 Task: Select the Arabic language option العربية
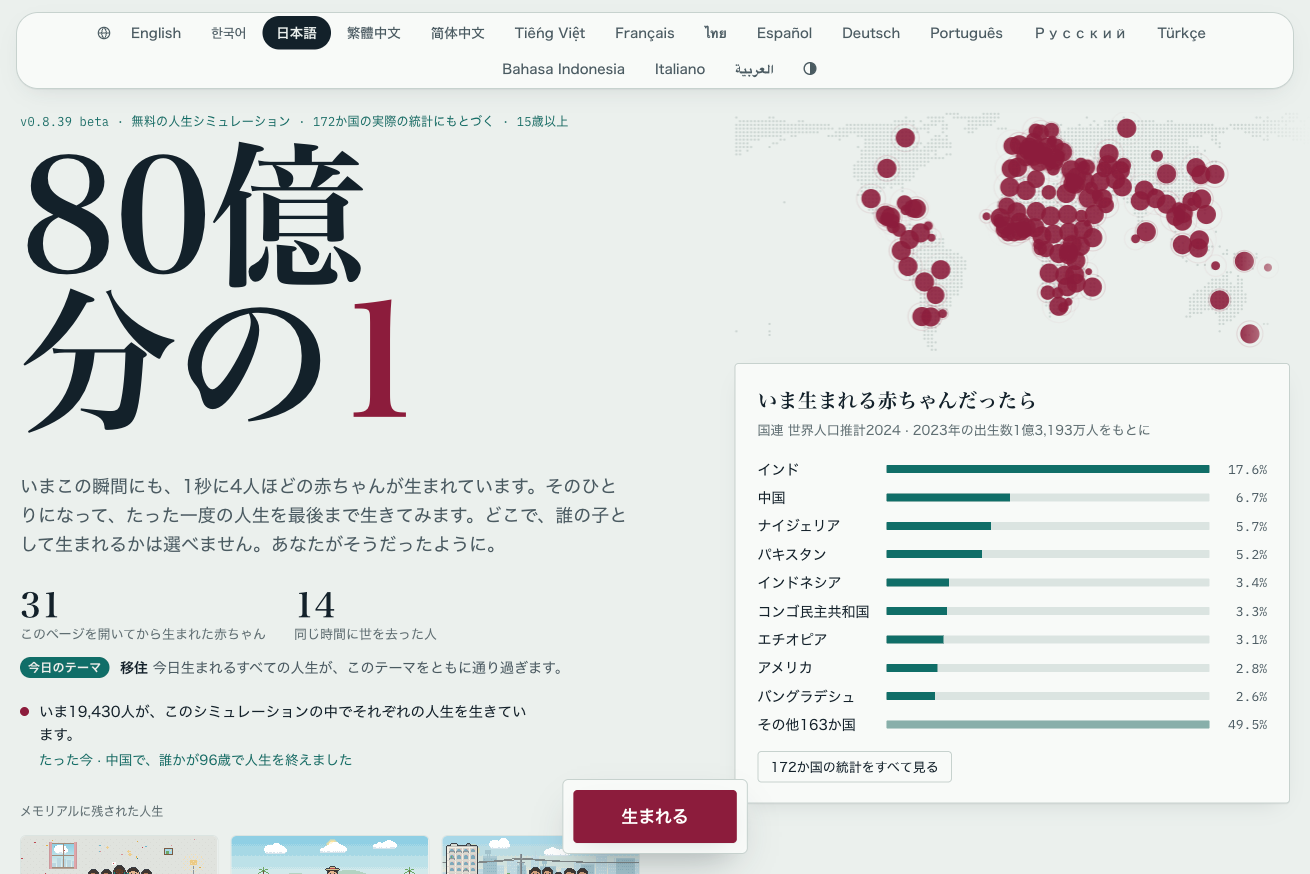pyautogui.click(x=754, y=69)
